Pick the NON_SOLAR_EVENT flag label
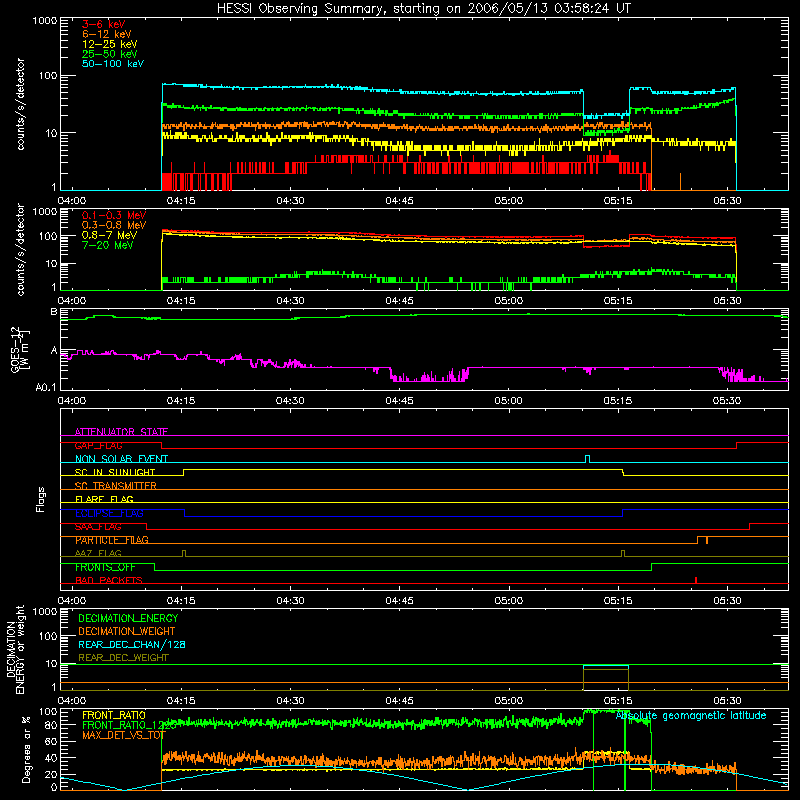 click(121, 459)
